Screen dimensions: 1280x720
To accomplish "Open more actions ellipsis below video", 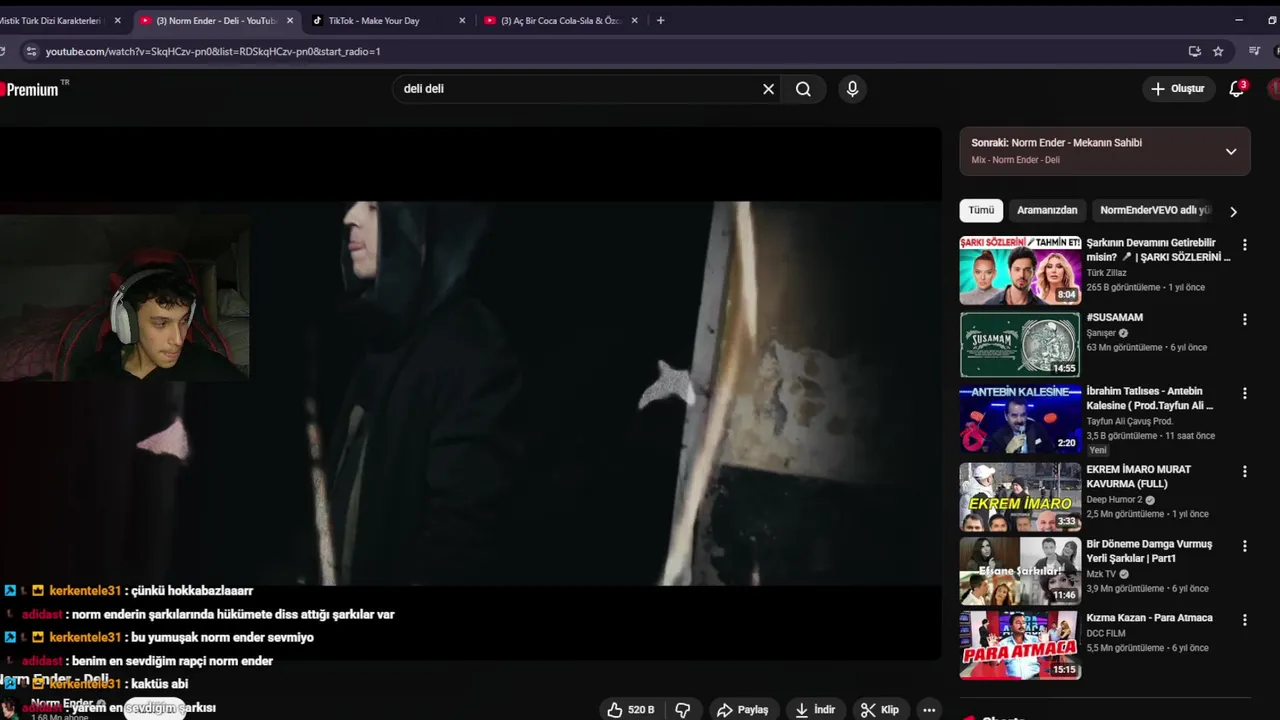I will point(929,710).
